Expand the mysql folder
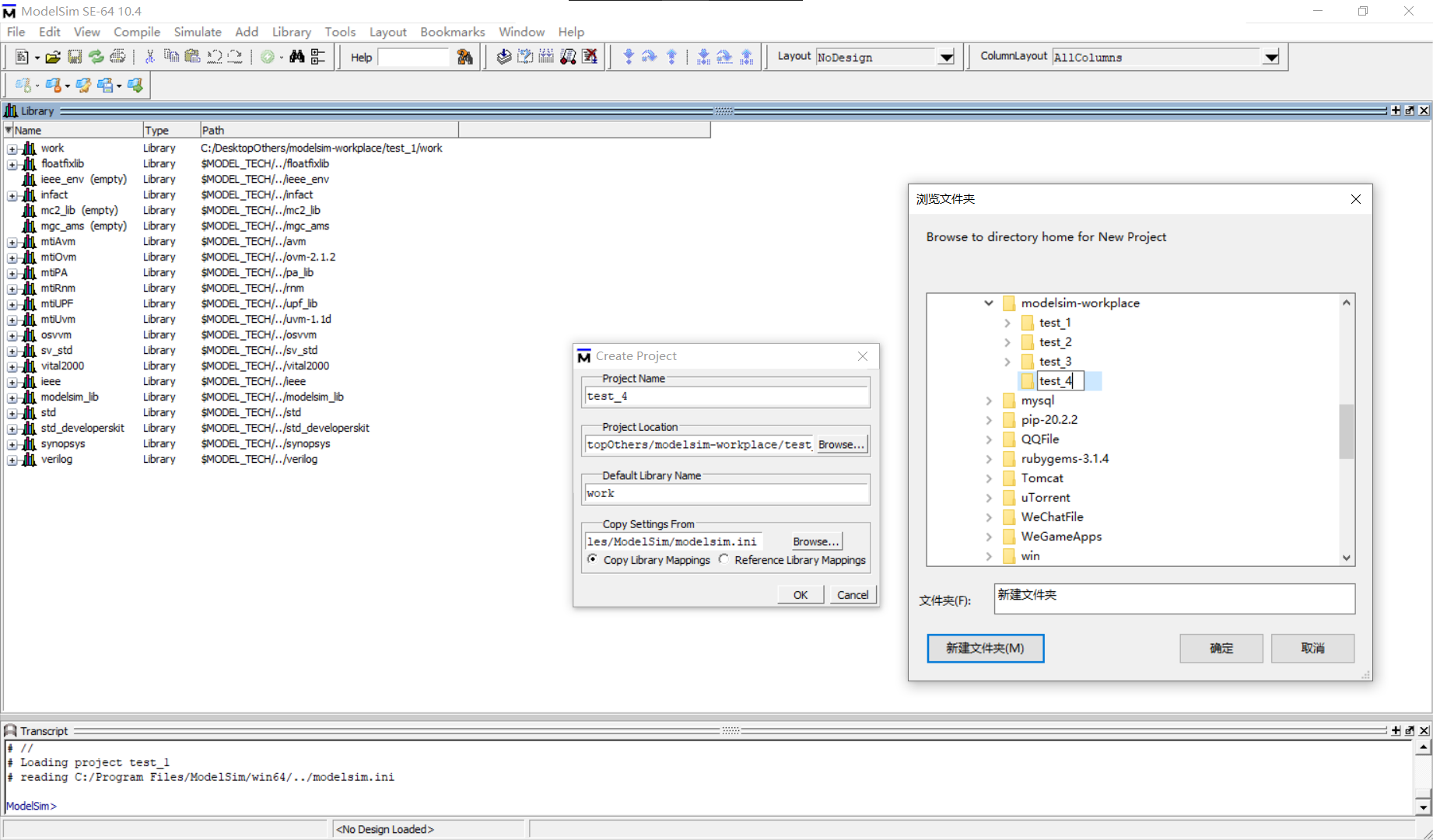The height and width of the screenshot is (840, 1433). click(x=989, y=401)
